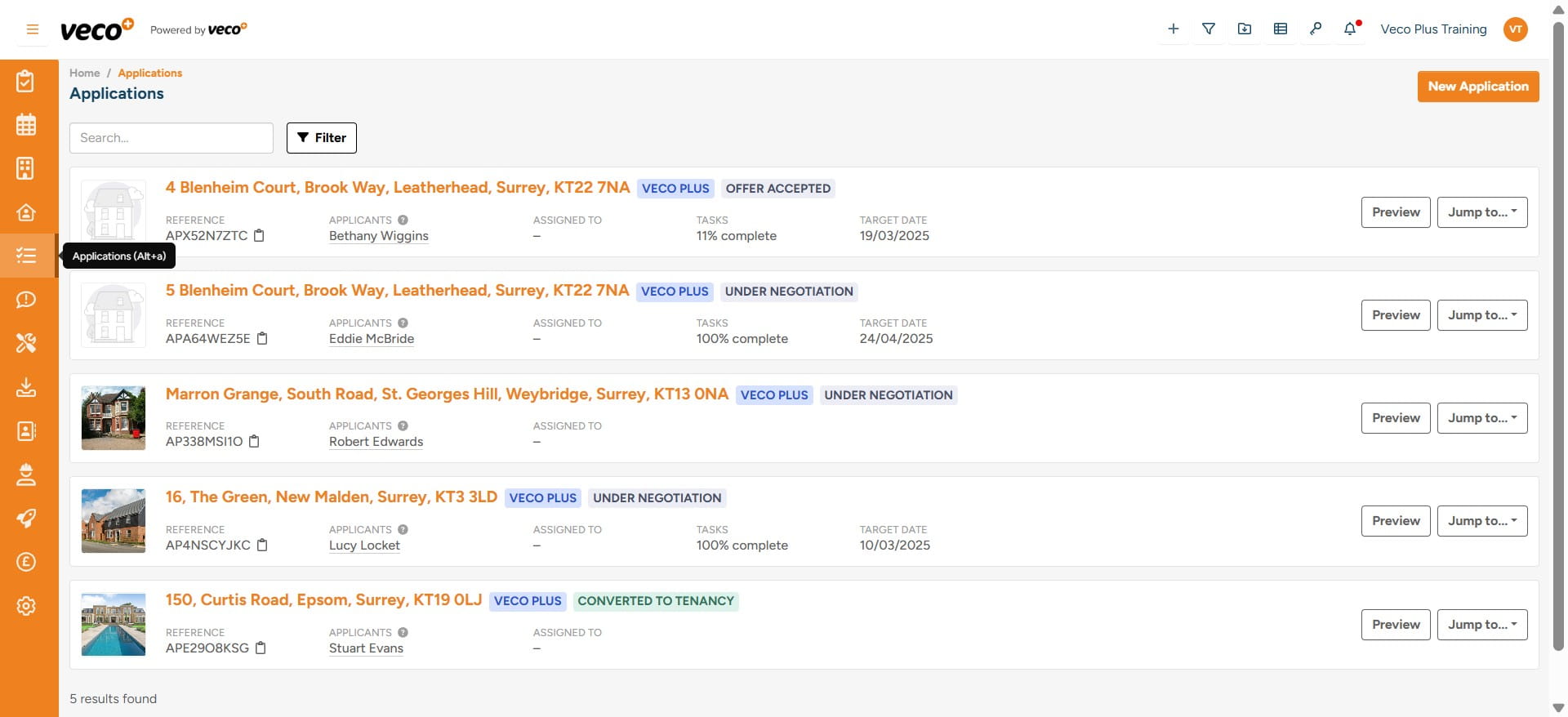The image size is (1568, 717).
Task: Click the Search input field
Action: click(171, 138)
